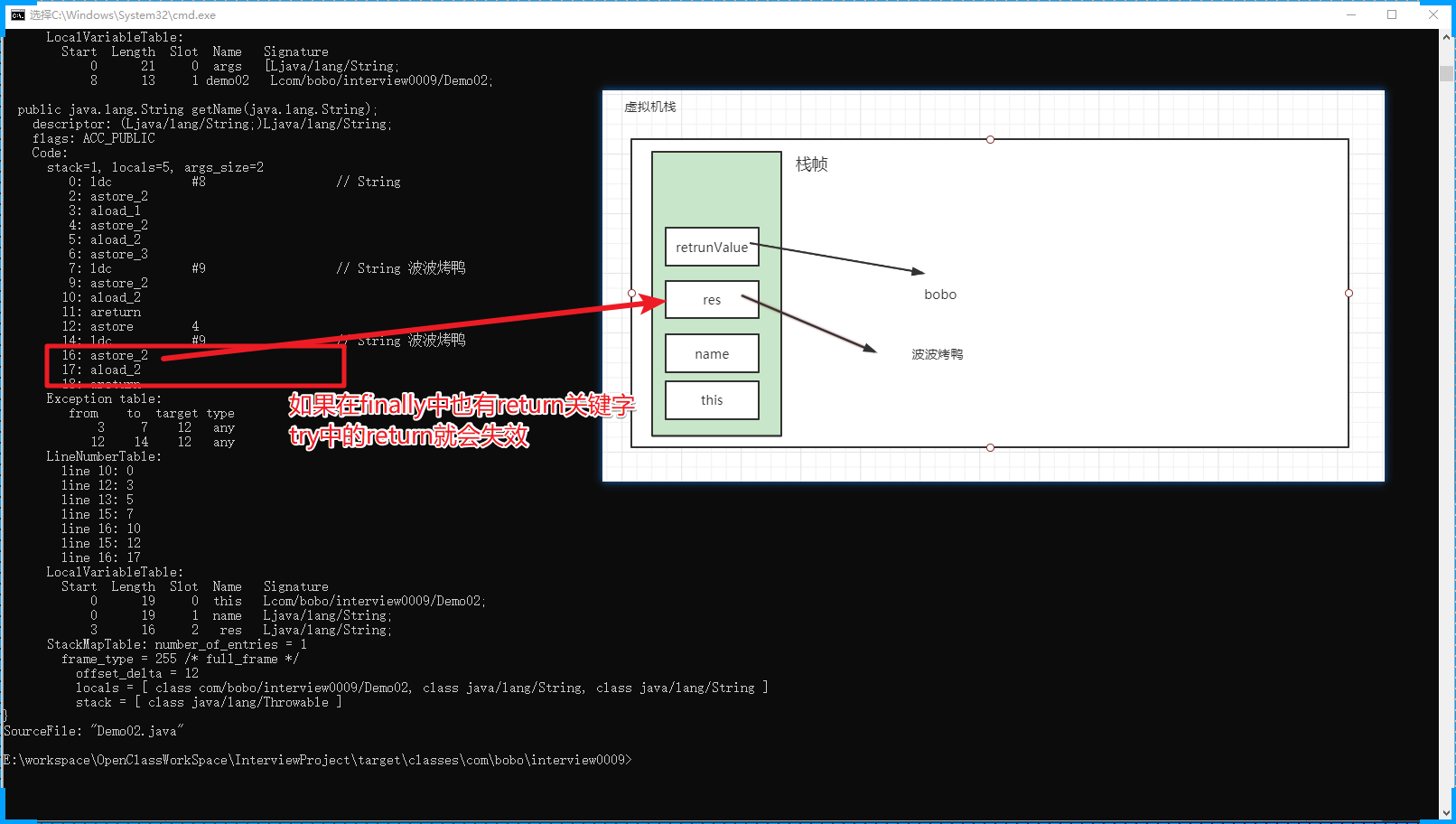Click the '11: areturn' instruction

tap(101, 312)
